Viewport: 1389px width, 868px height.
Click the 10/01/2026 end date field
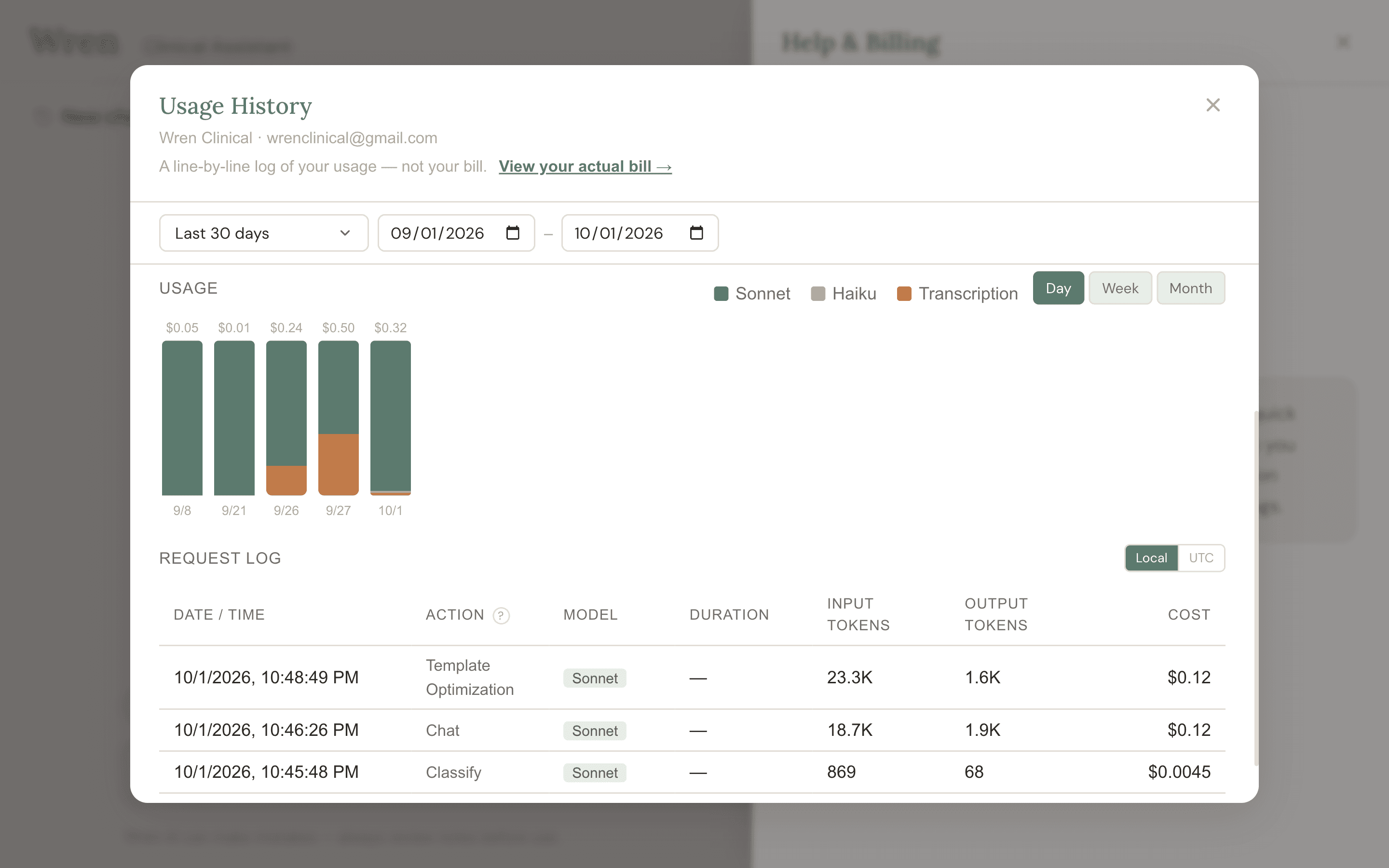[640, 233]
